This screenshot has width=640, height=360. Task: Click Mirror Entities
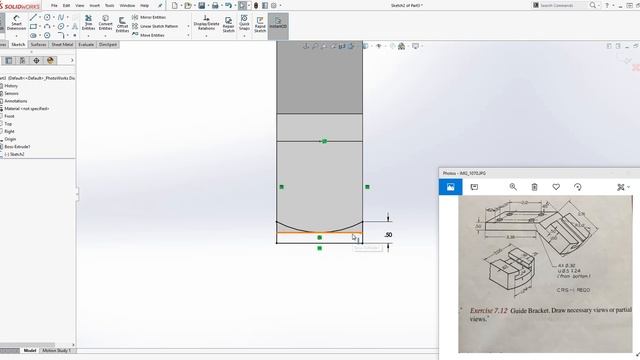[x=149, y=17]
